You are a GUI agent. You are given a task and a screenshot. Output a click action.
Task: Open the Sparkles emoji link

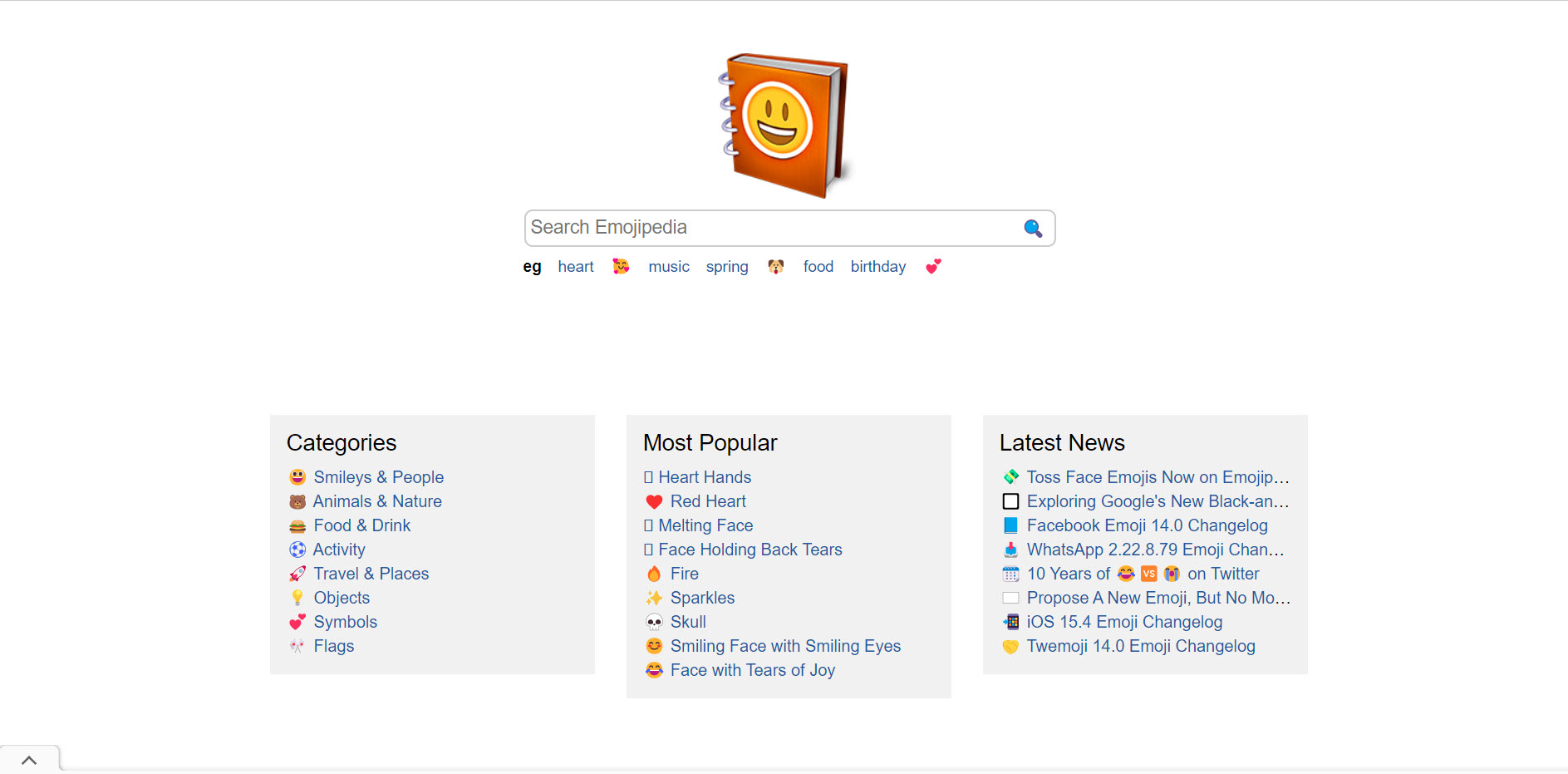[x=703, y=598]
